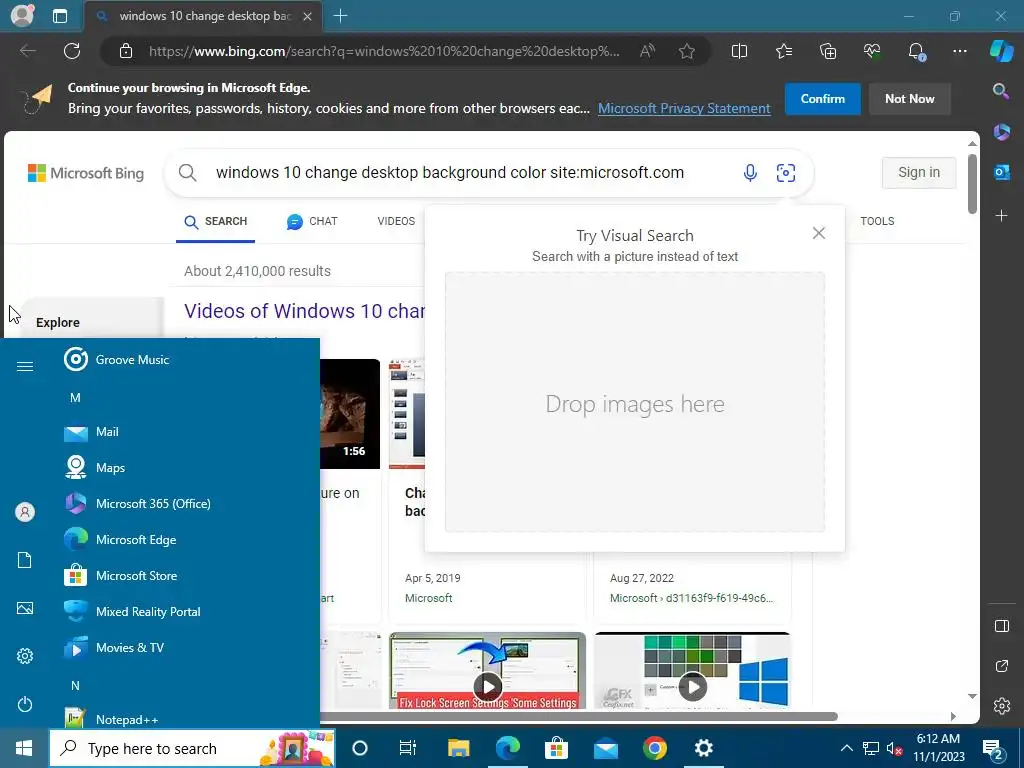Click the Bing Sign in button
This screenshot has width=1024, height=768.
[x=919, y=172]
